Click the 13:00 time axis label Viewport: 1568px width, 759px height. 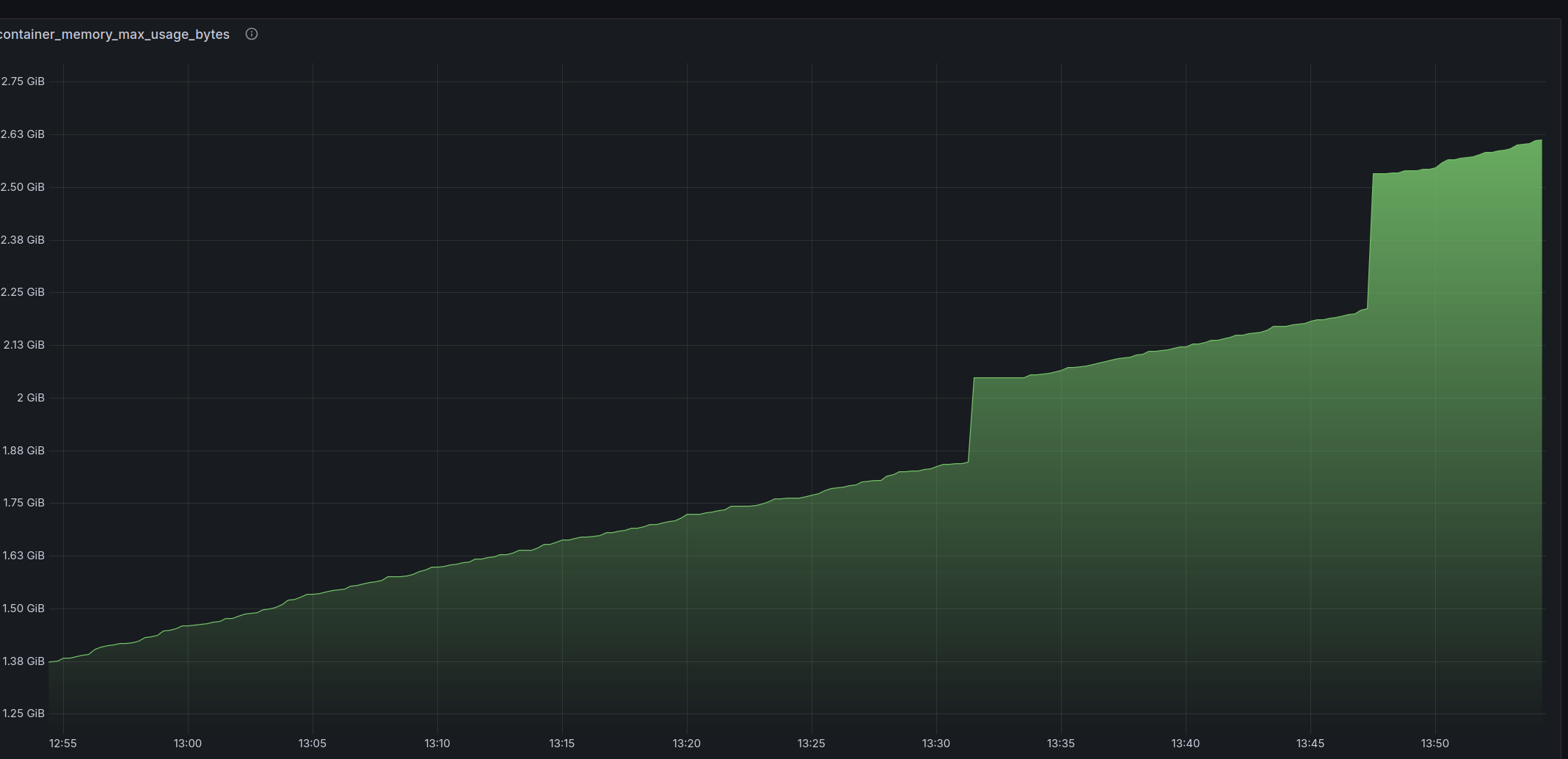coord(188,744)
